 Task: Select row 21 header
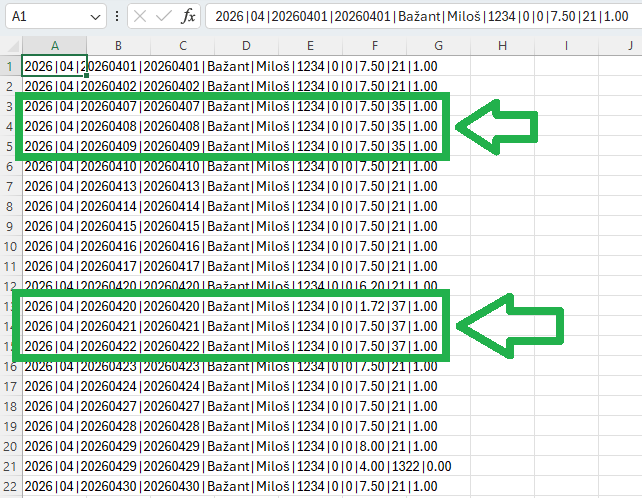pyautogui.click(x=11, y=466)
